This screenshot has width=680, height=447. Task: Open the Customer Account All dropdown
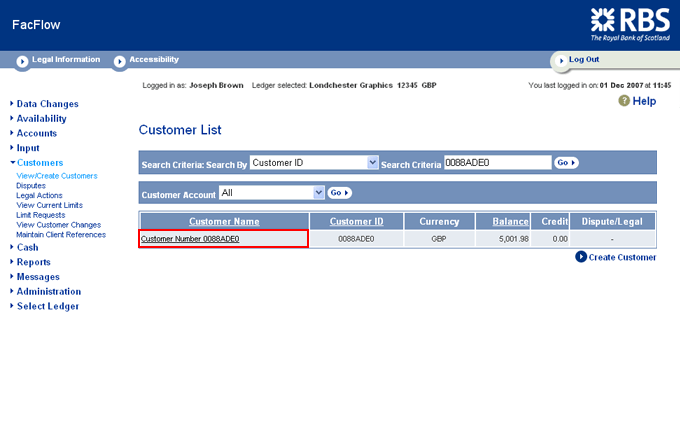(319, 192)
